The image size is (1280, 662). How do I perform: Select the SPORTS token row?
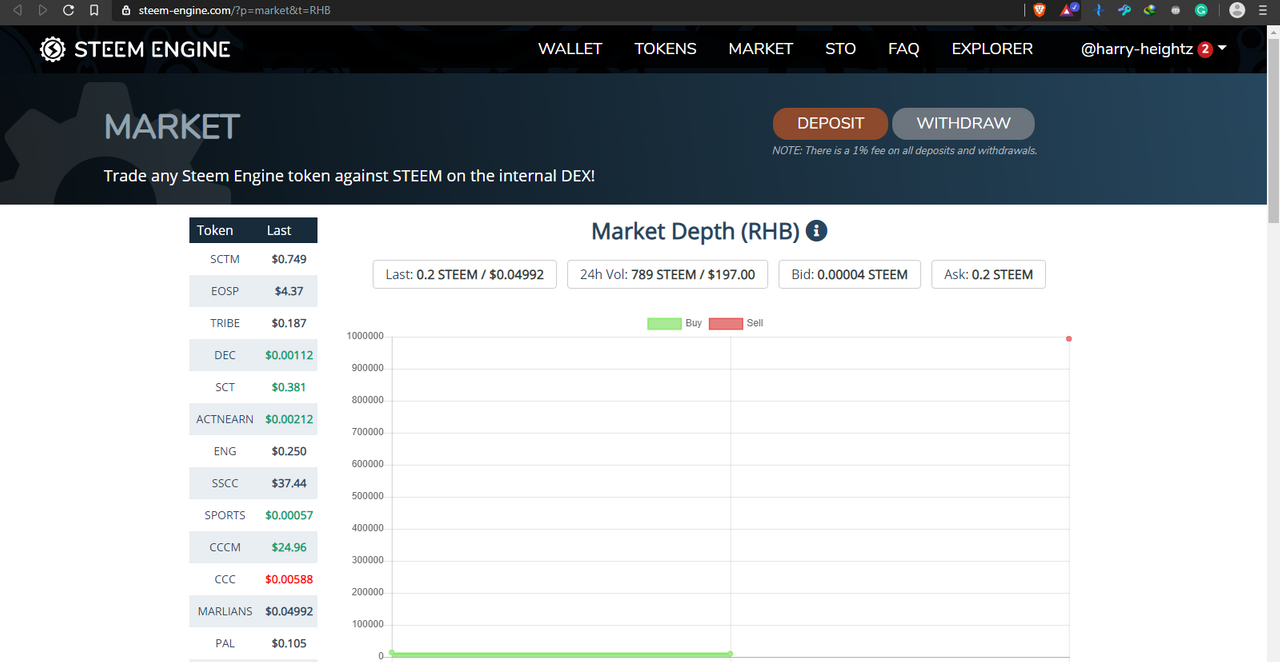pyautogui.click(x=253, y=515)
